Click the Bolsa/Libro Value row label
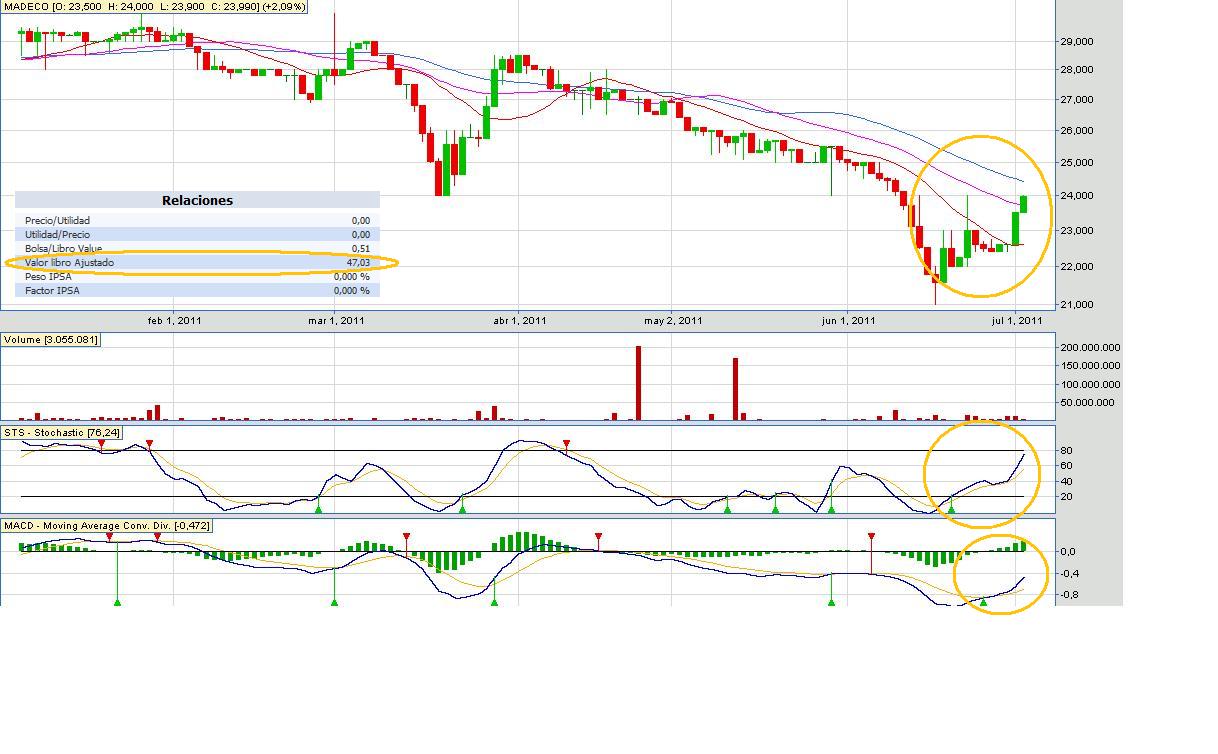The image size is (1218, 754). pyautogui.click(x=63, y=249)
